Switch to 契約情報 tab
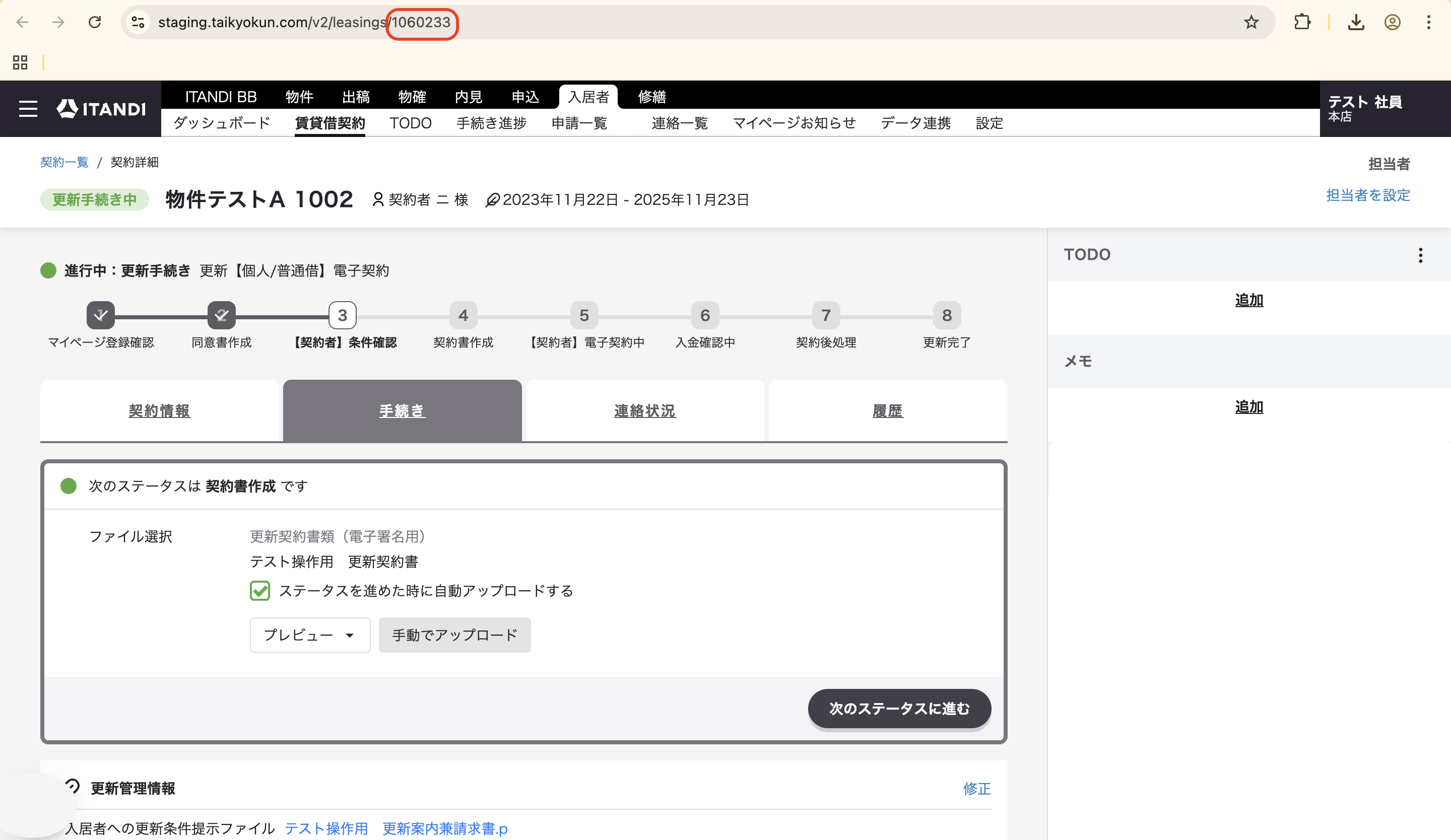1451x840 pixels. 160,411
